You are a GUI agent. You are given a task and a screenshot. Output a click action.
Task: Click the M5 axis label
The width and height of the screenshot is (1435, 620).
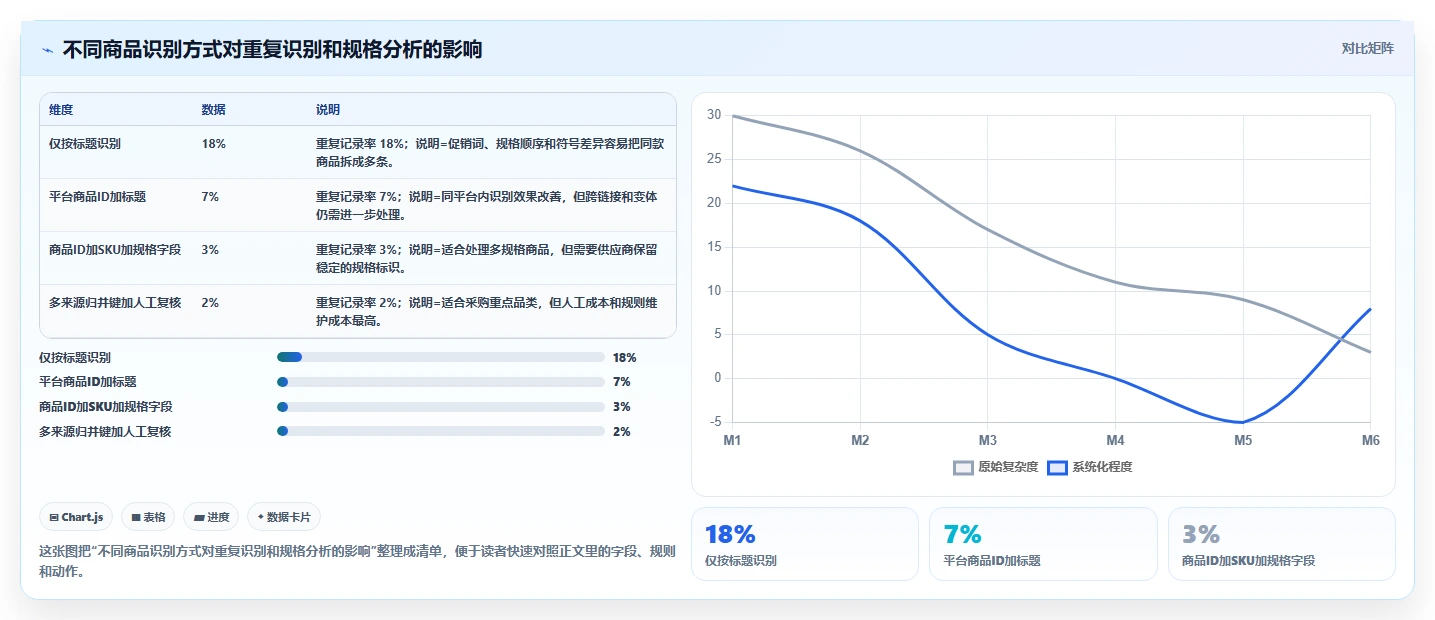tap(1243, 441)
